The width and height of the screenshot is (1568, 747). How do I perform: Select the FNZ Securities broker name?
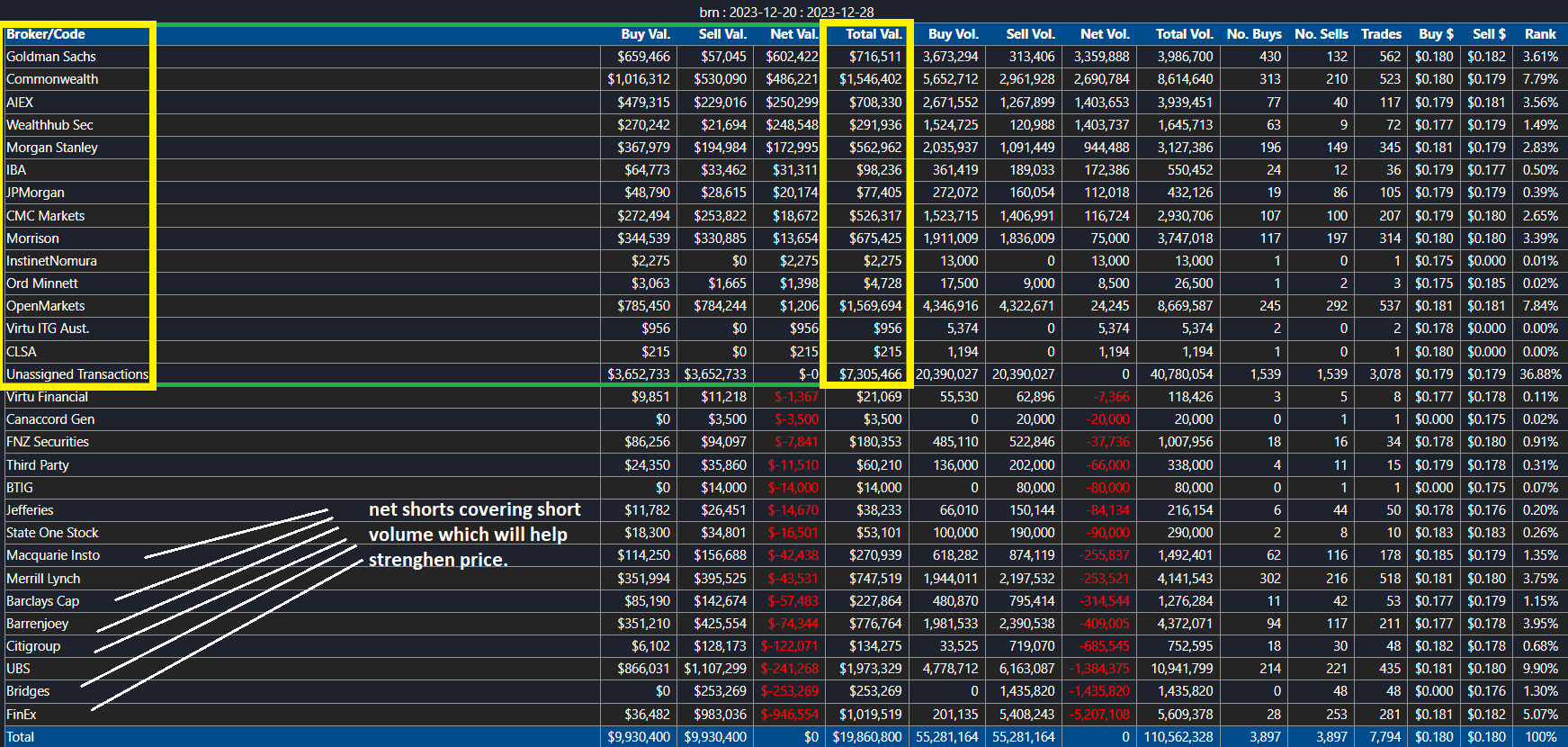pos(48,442)
